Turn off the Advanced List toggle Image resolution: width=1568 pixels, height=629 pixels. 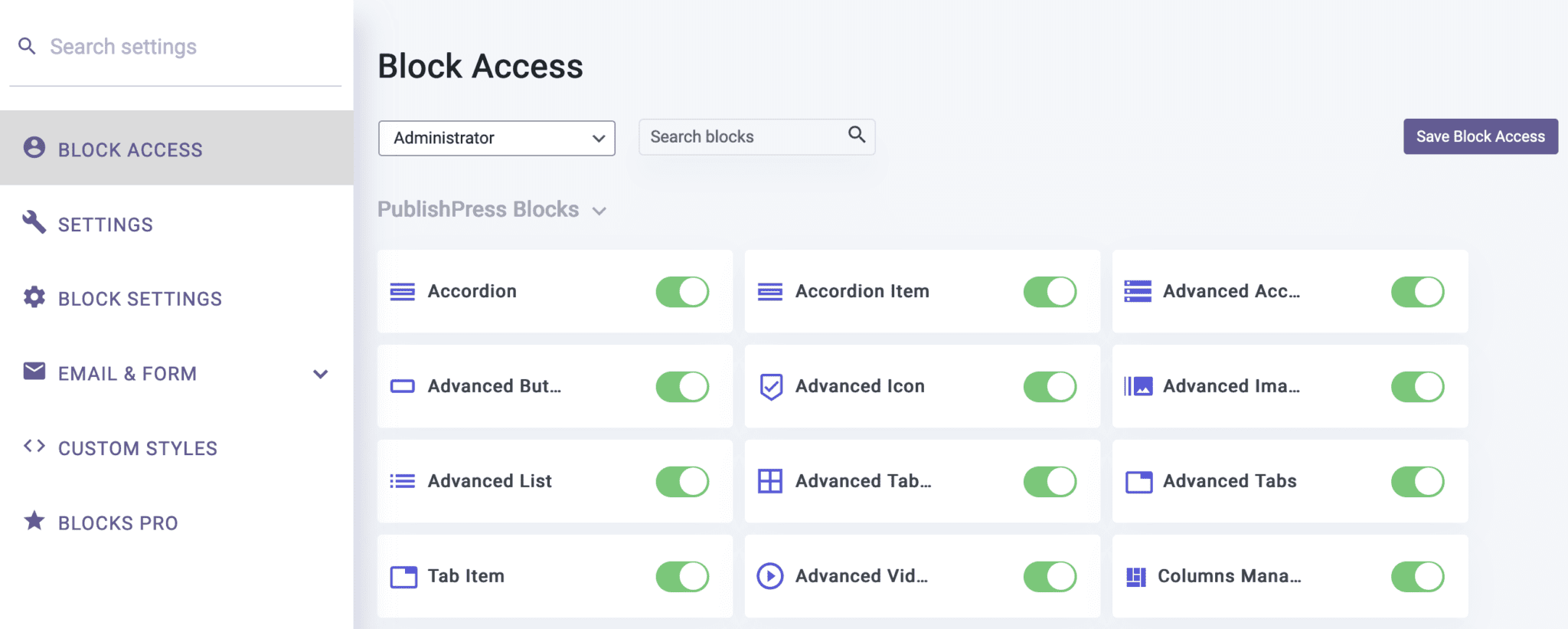coord(682,482)
